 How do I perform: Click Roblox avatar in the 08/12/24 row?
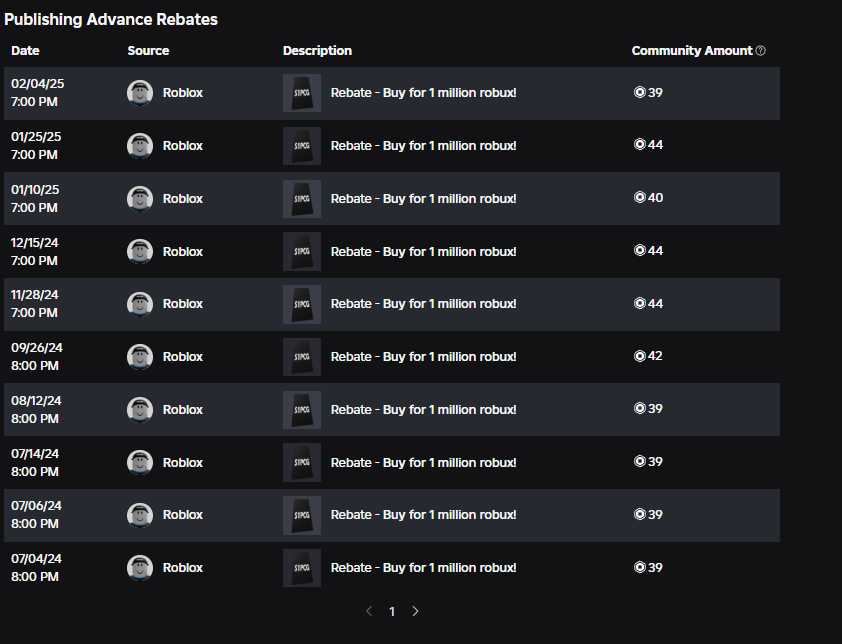140,409
